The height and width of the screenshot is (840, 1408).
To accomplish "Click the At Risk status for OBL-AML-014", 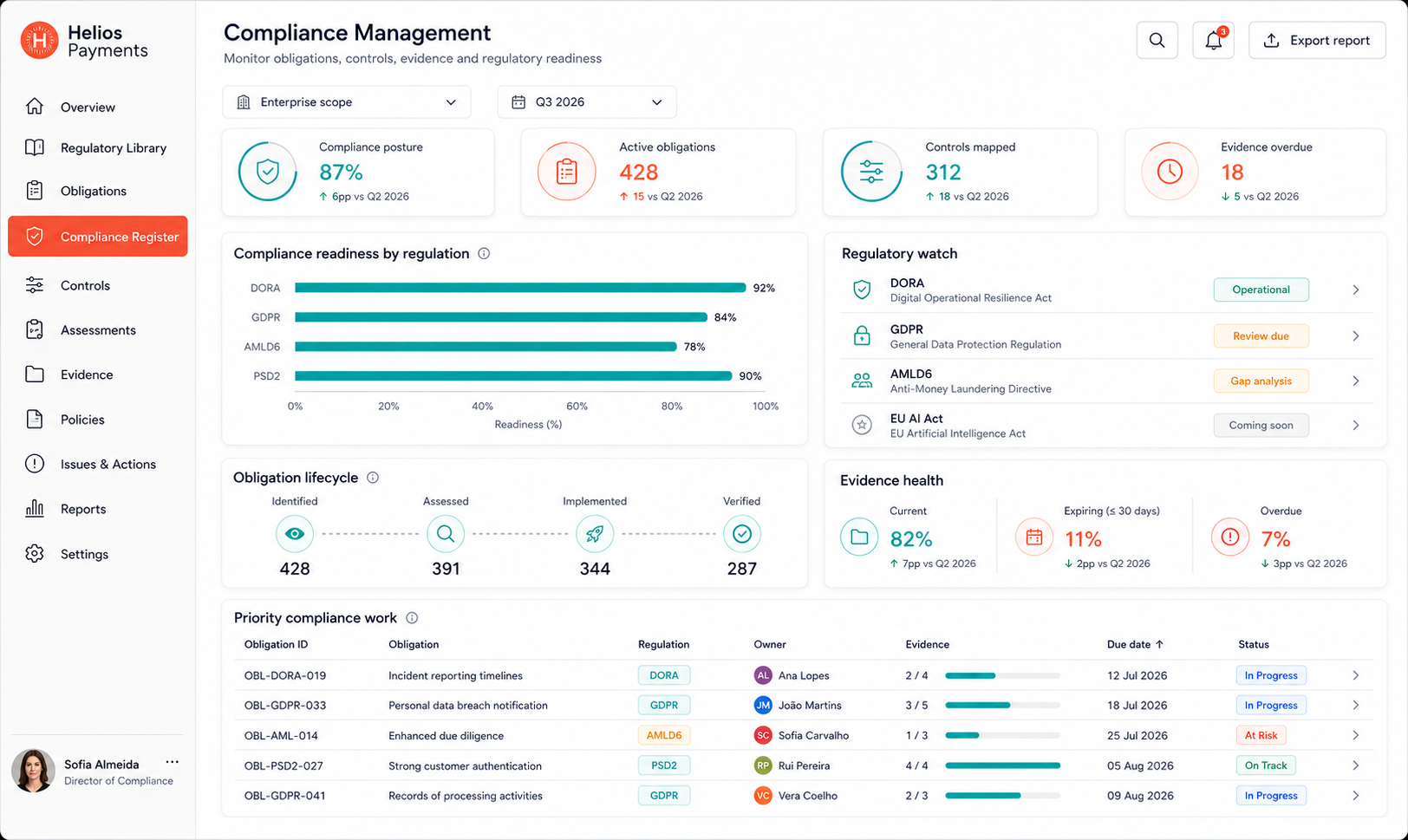I will tap(1261, 735).
